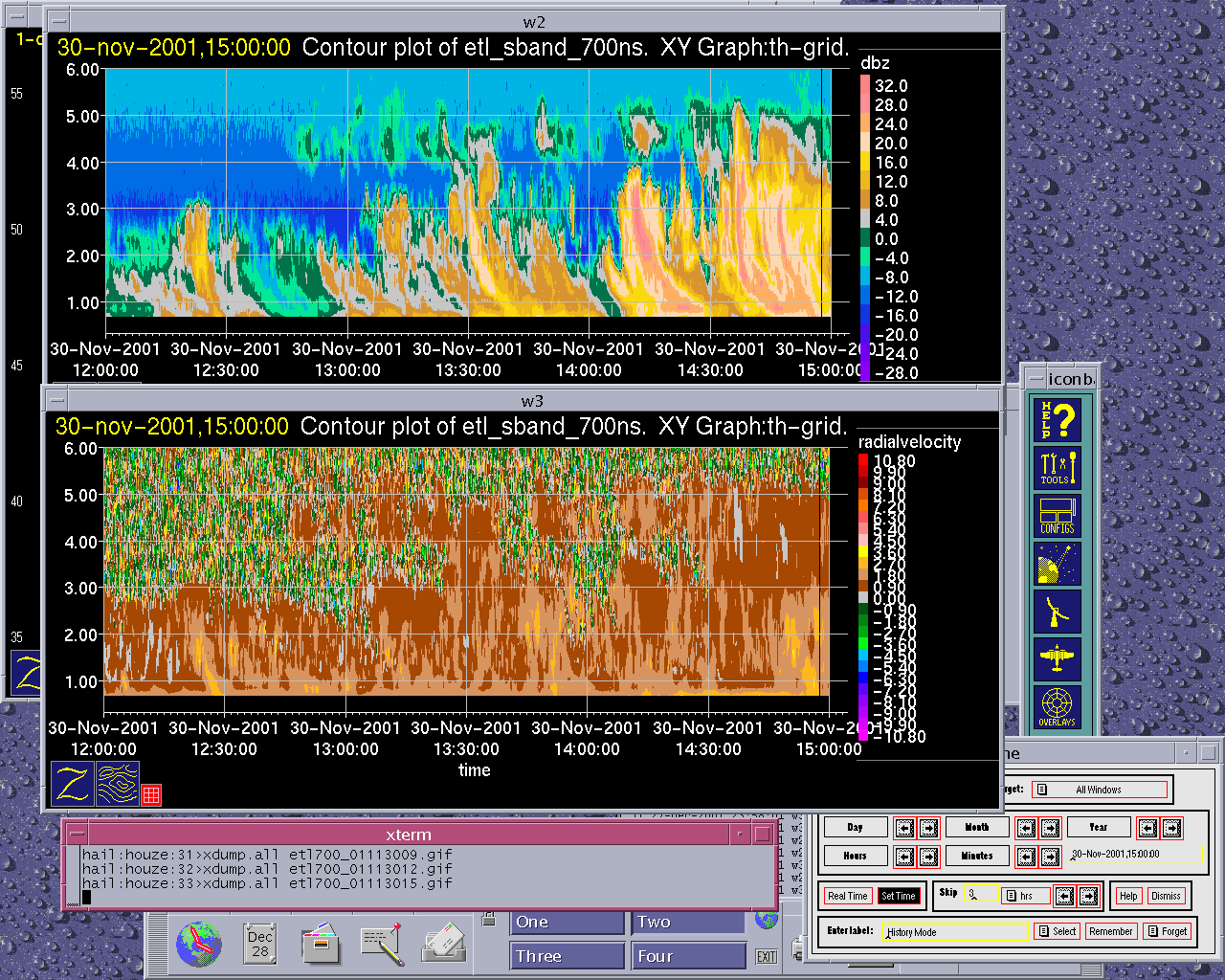Open the Select label dropdown menu
This screenshot has height=980, width=1225.
pyautogui.click(x=1057, y=931)
